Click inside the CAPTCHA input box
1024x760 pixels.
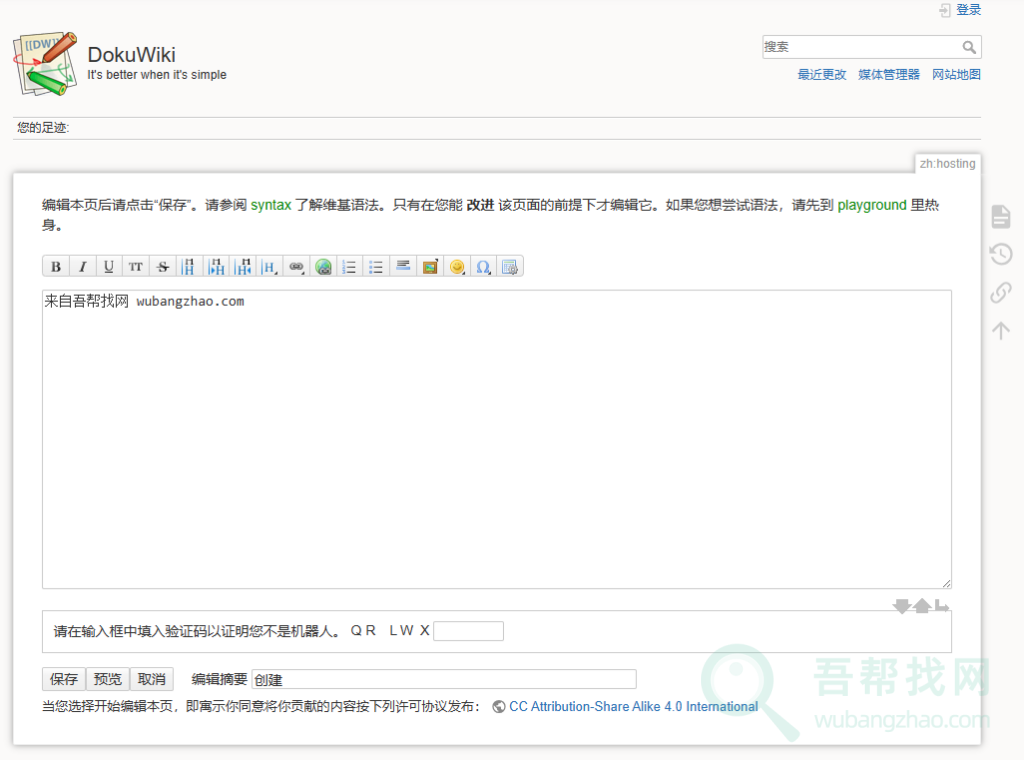point(468,630)
